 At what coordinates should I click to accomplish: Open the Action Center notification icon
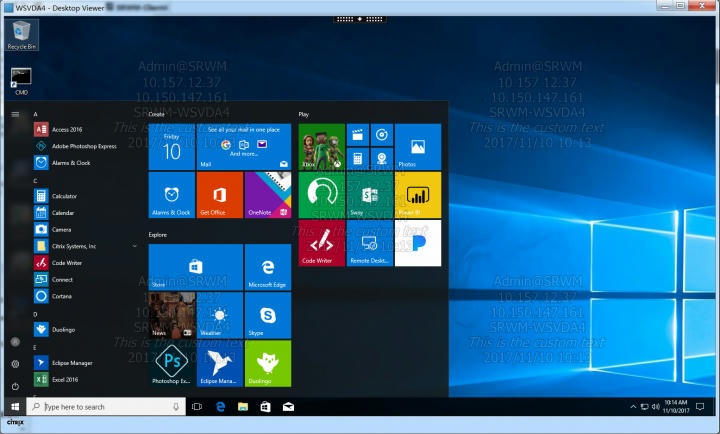pos(700,407)
